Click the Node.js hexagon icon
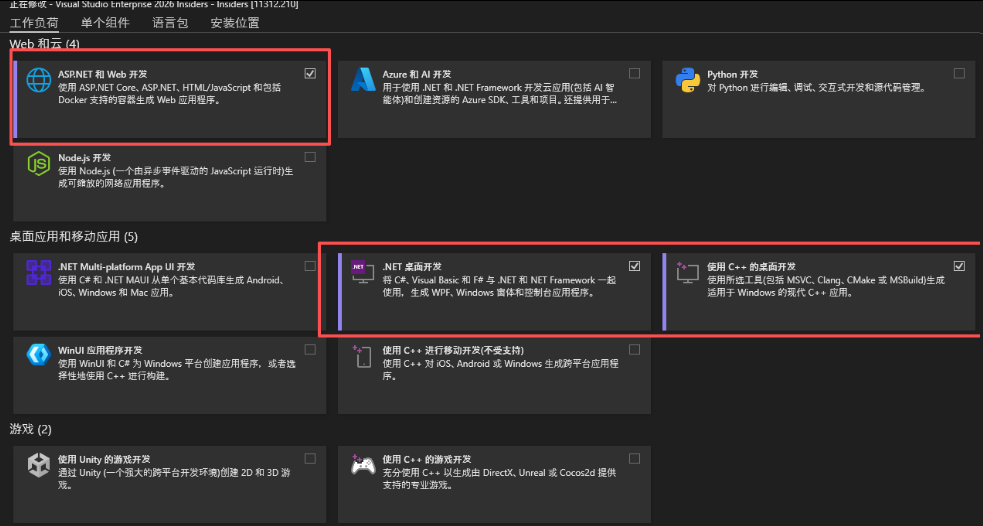 pyautogui.click(x=38, y=164)
